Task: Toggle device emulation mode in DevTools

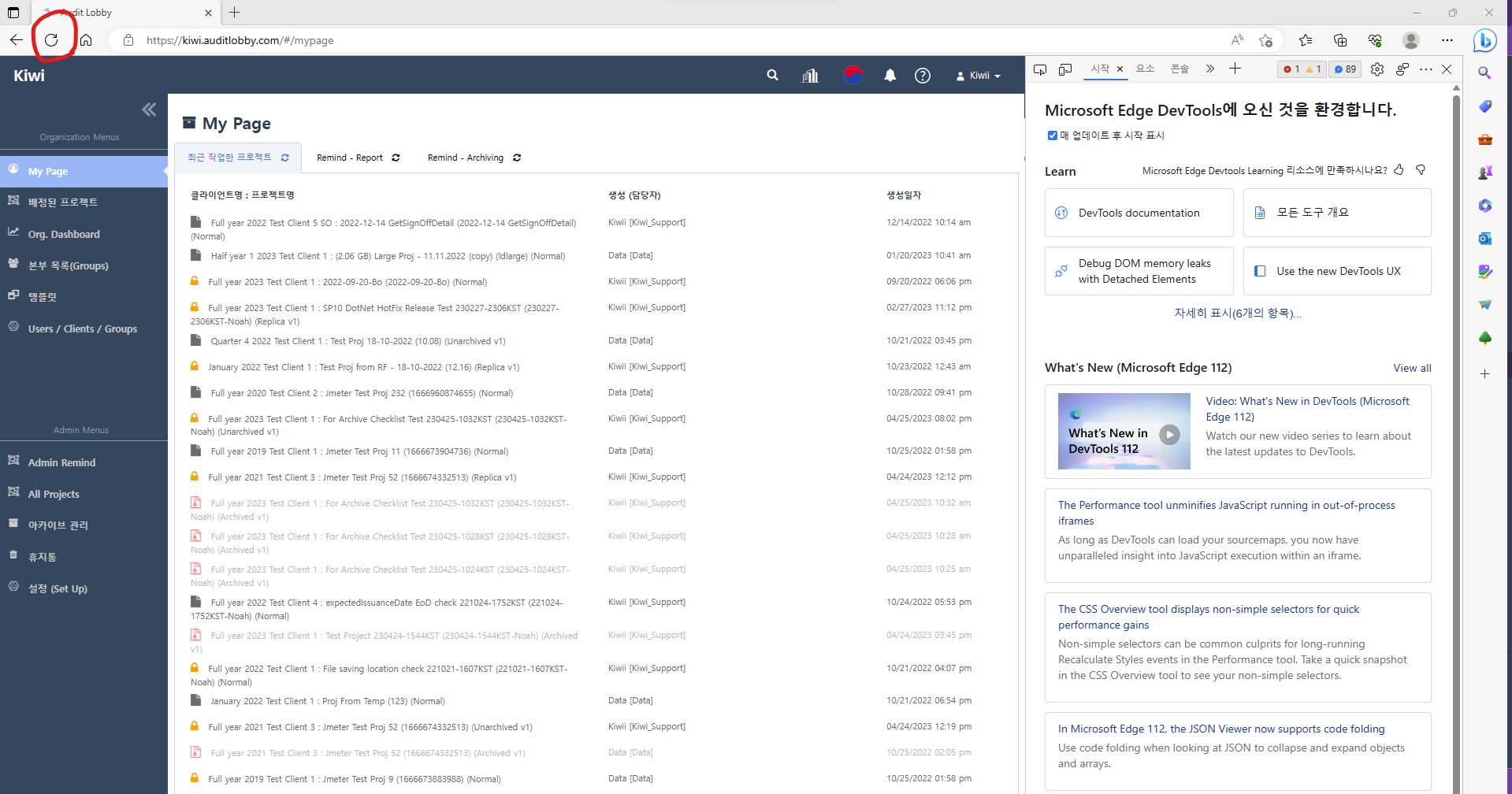Action: (x=1064, y=69)
